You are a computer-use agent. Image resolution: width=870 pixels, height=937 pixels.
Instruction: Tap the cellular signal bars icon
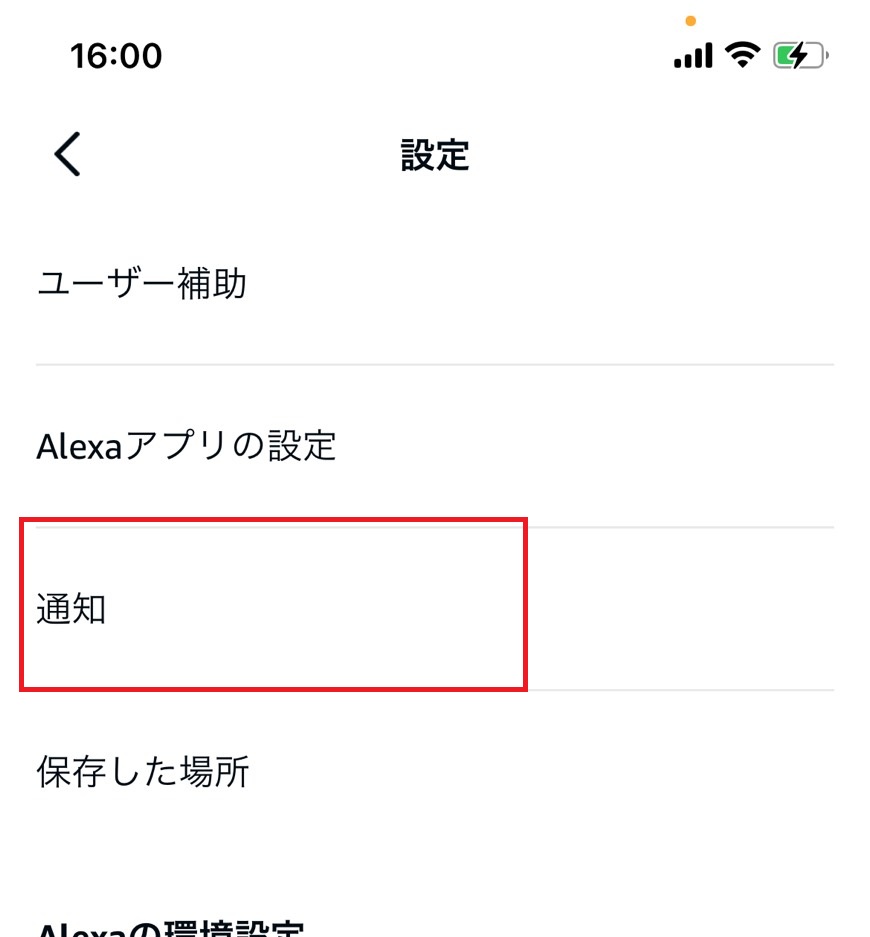pos(692,55)
